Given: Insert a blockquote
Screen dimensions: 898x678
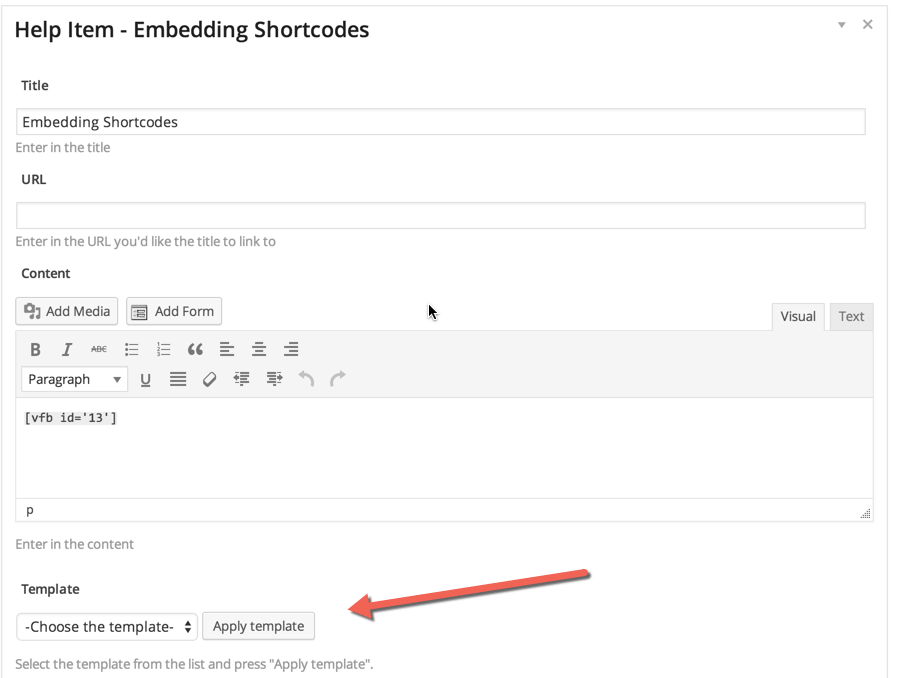Looking at the screenshot, I should pyautogui.click(x=195, y=350).
